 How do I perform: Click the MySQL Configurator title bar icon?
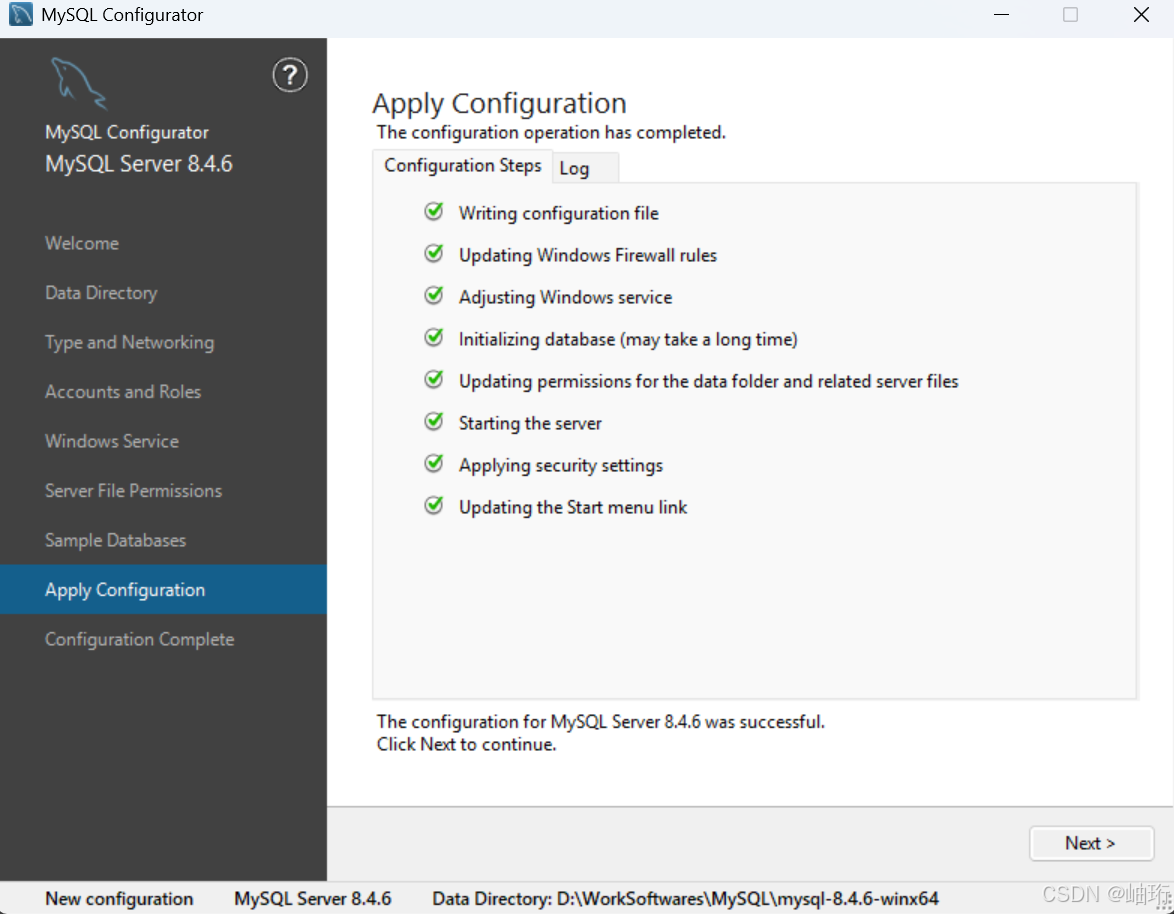(20, 14)
